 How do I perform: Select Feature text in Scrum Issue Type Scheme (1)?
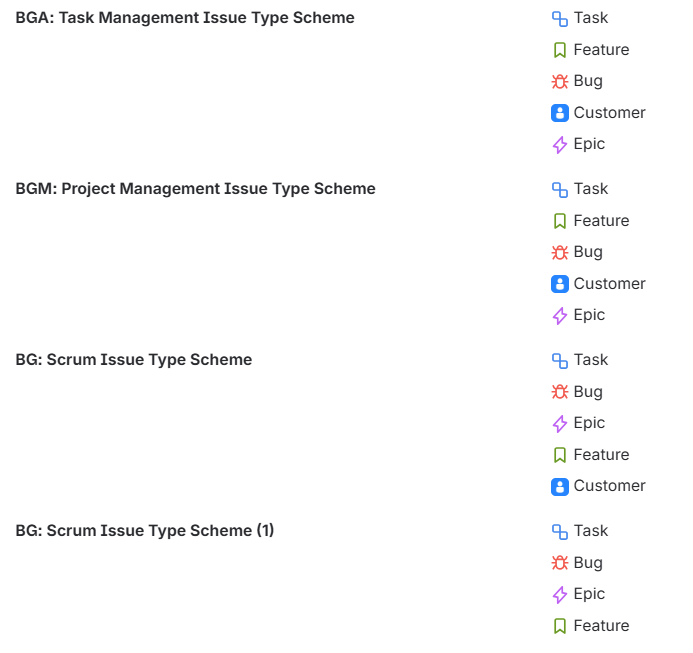click(601, 626)
